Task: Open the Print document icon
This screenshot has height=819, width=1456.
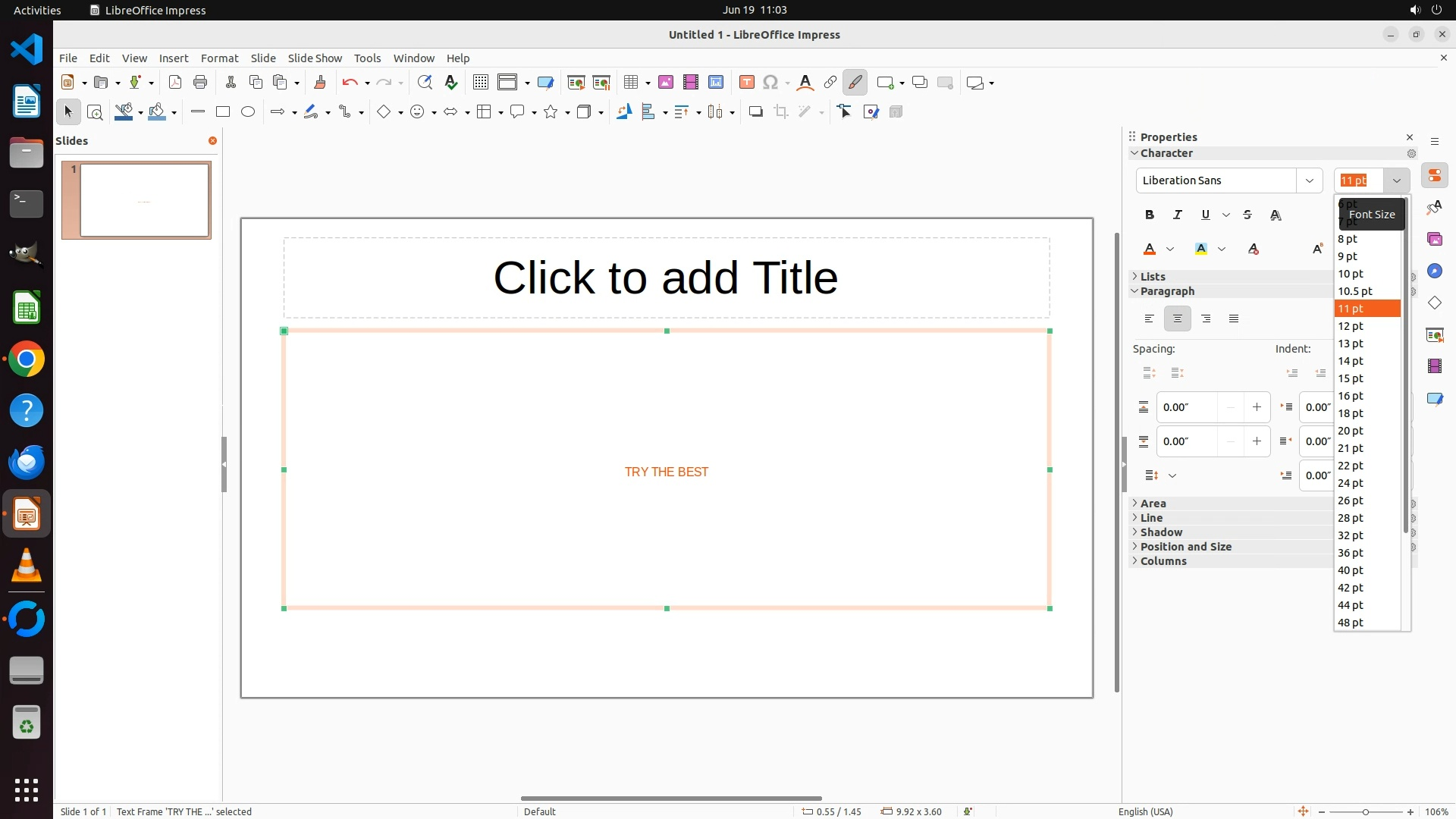Action: (x=200, y=83)
